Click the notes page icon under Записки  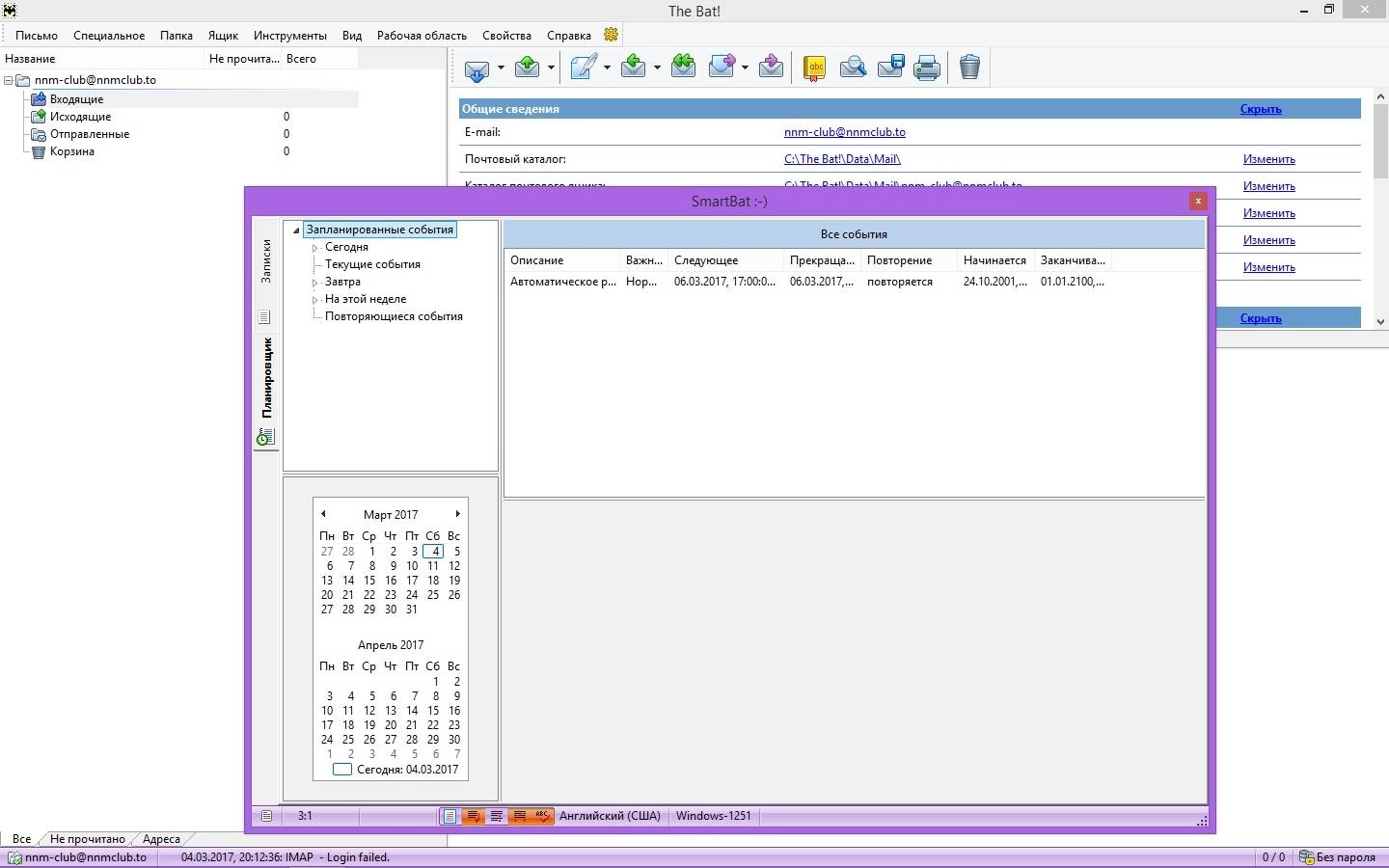point(264,317)
